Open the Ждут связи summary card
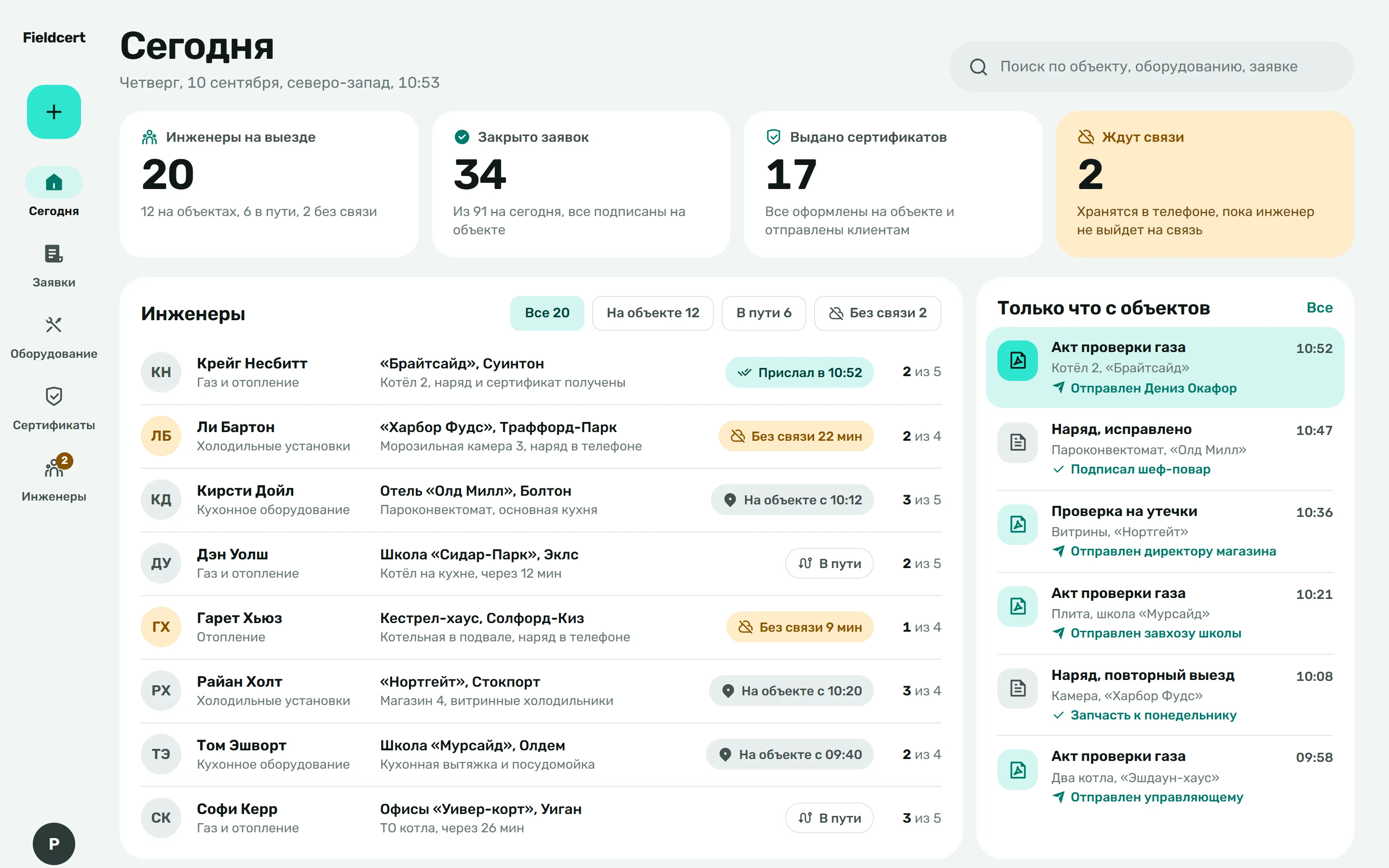1389x868 pixels. [x=1205, y=184]
